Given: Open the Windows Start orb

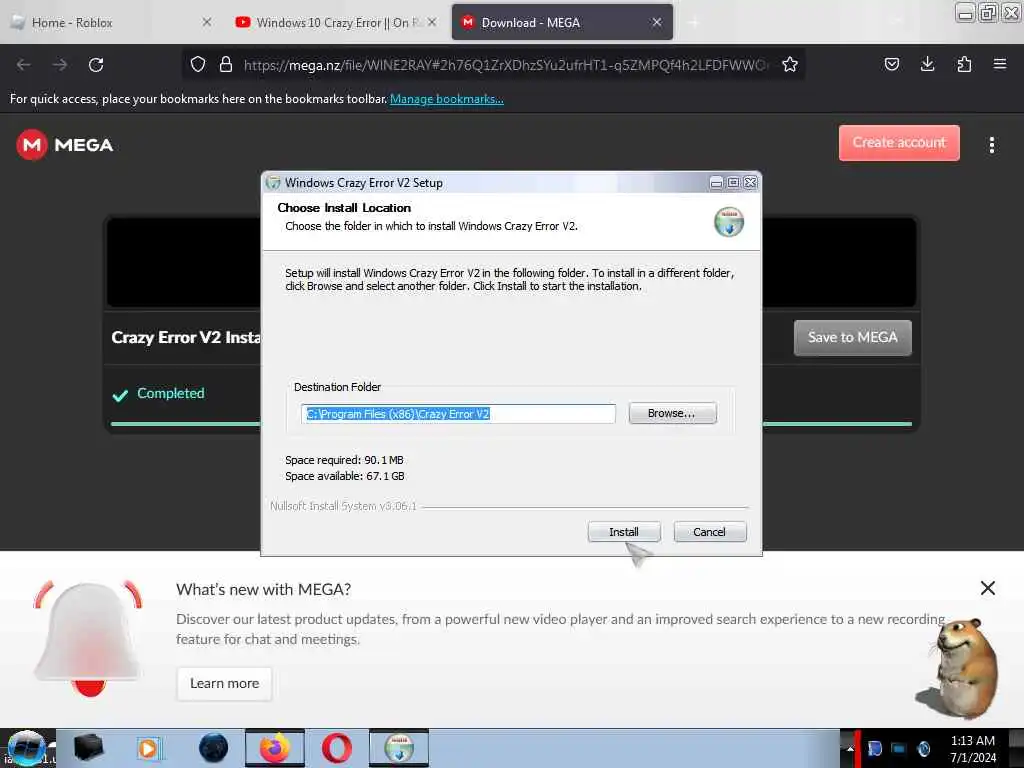Looking at the screenshot, I should (x=26, y=748).
